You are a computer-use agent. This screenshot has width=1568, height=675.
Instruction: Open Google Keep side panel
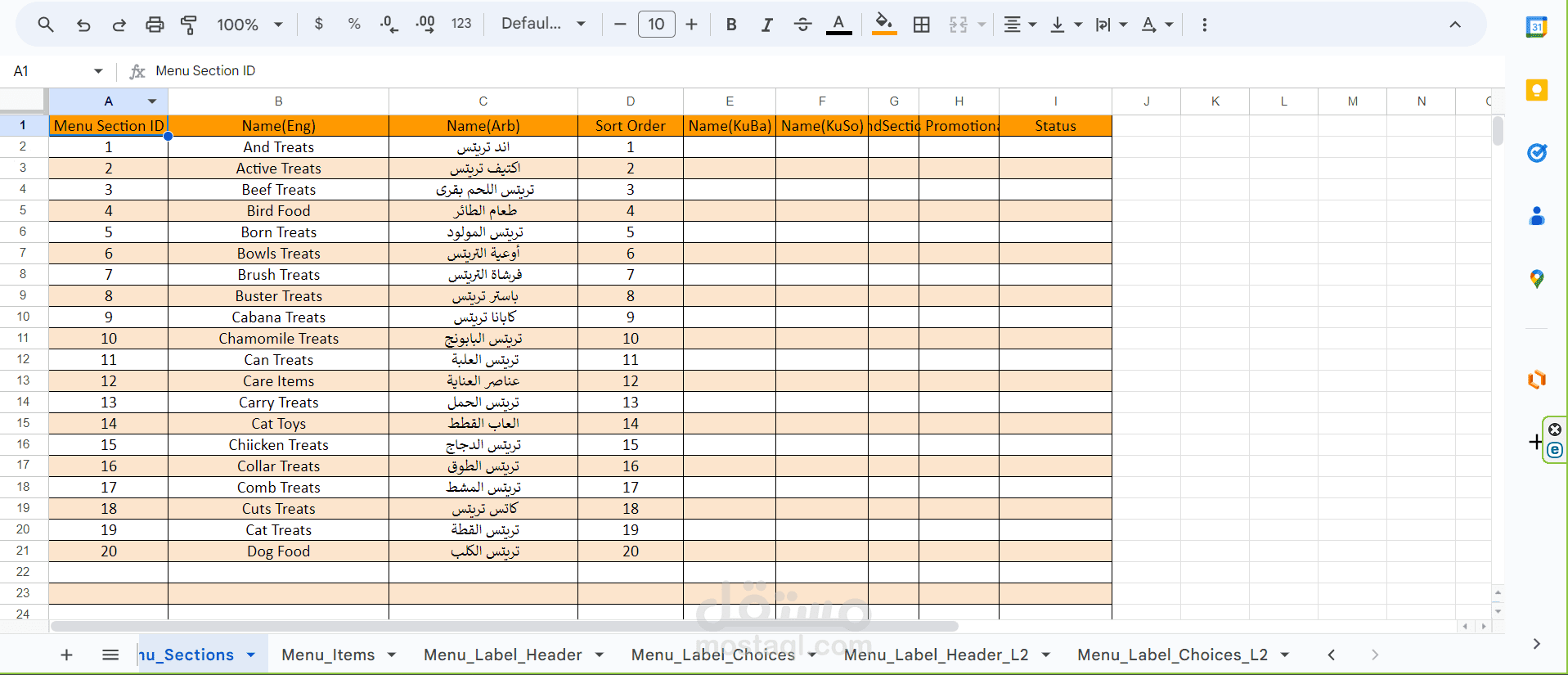[1536, 90]
